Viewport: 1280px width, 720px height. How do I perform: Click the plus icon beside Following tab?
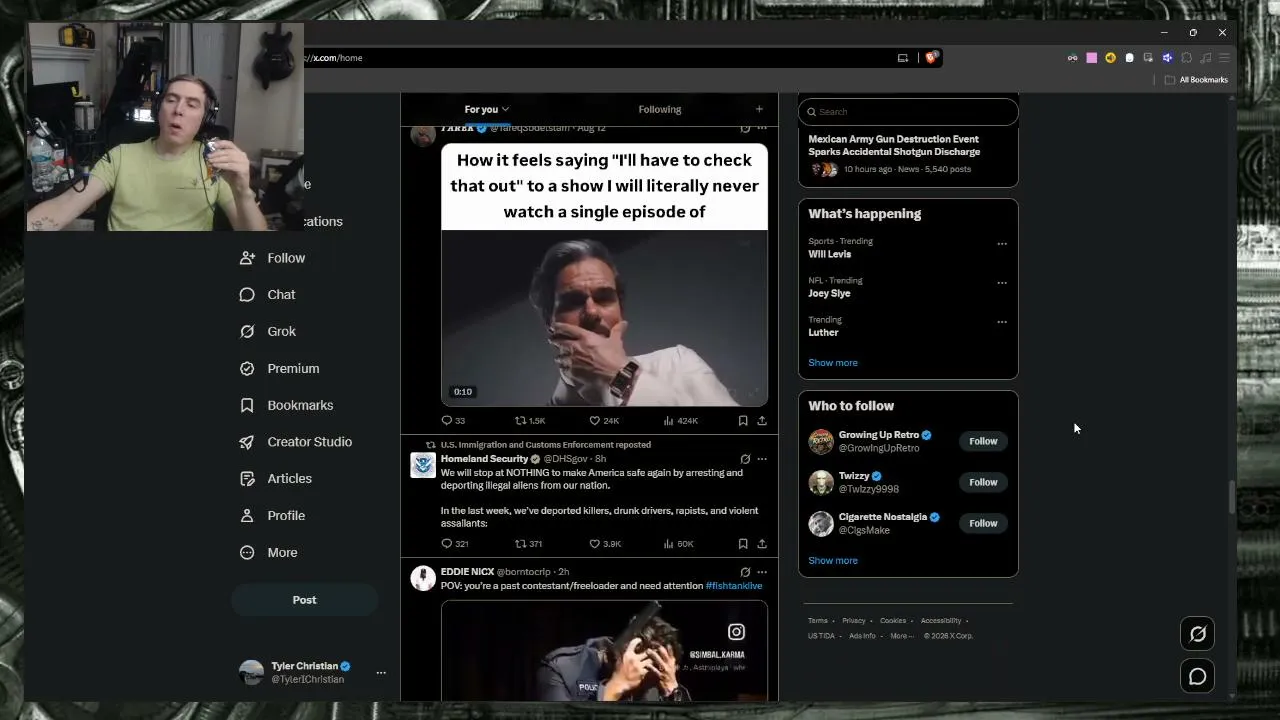coord(759,109)
